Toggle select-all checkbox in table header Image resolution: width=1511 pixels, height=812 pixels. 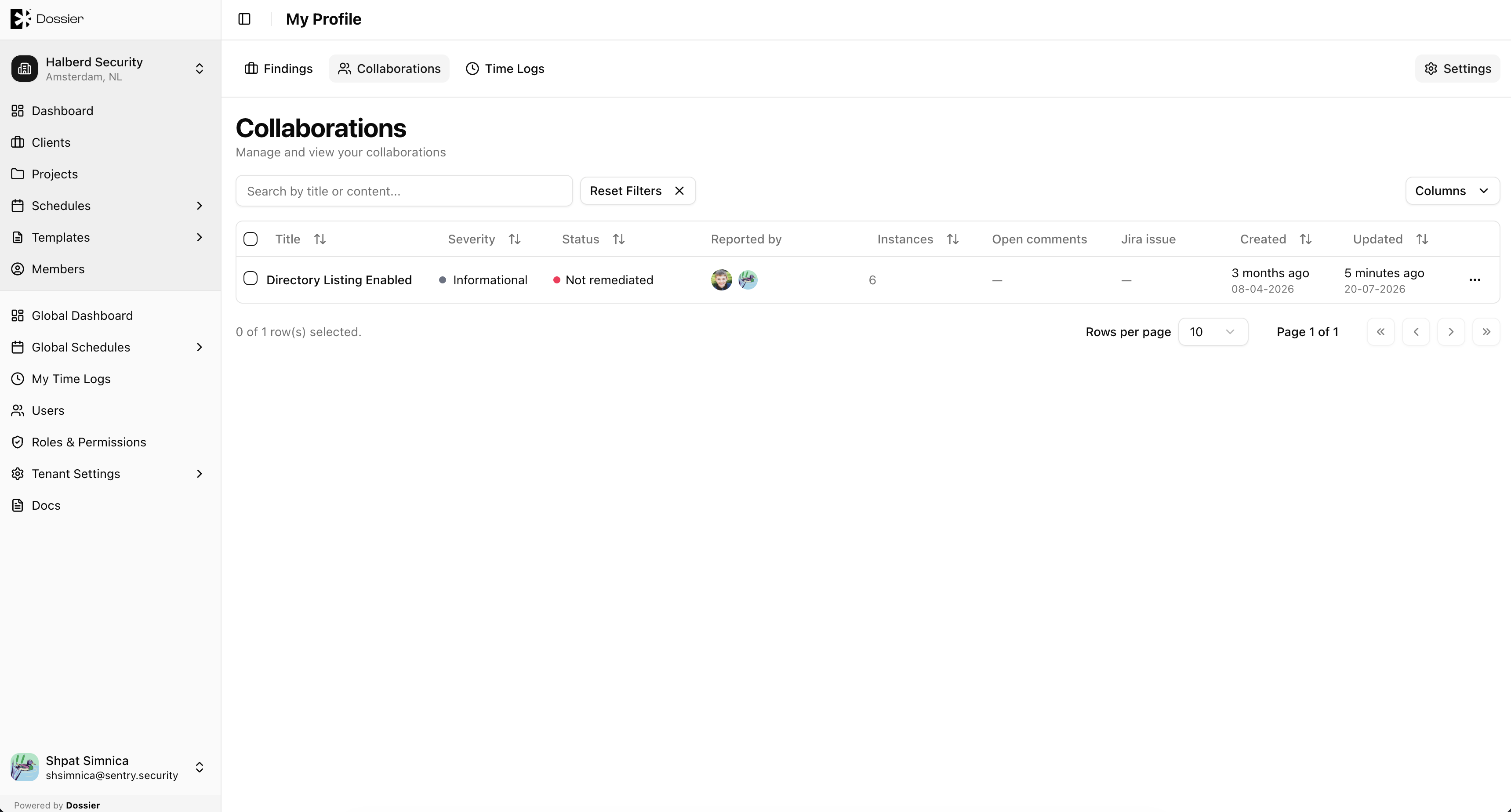(x=251, y=239)
